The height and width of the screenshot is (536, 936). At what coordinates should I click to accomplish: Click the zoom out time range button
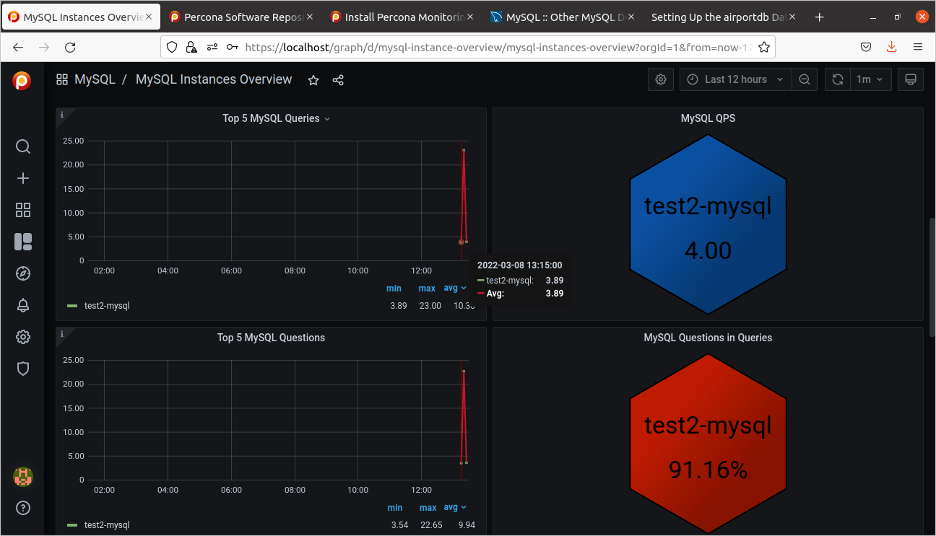(805, 79)
